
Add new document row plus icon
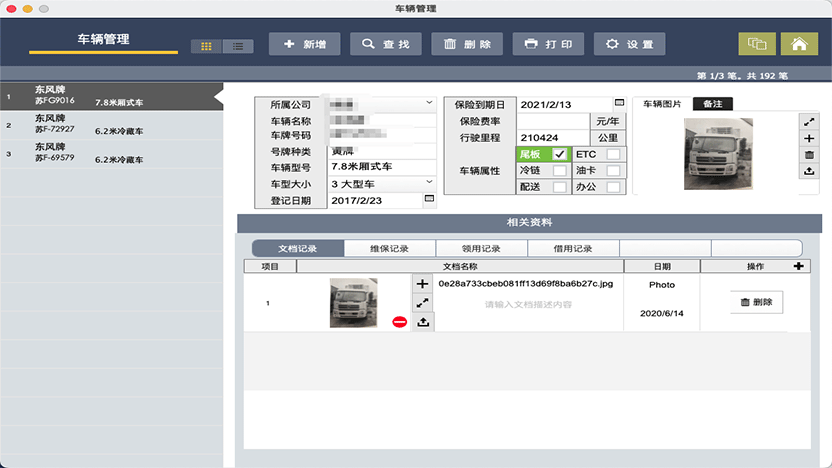(x=798, y=266)
